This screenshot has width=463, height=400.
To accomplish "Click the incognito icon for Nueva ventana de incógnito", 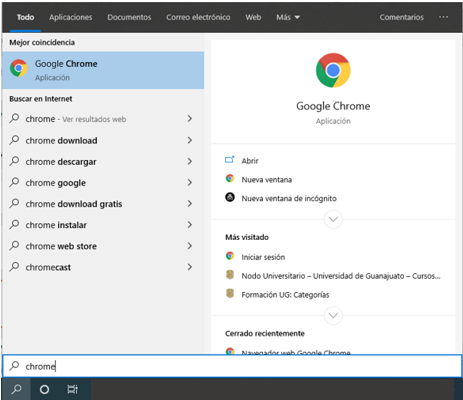I will [x=230, y=197].
